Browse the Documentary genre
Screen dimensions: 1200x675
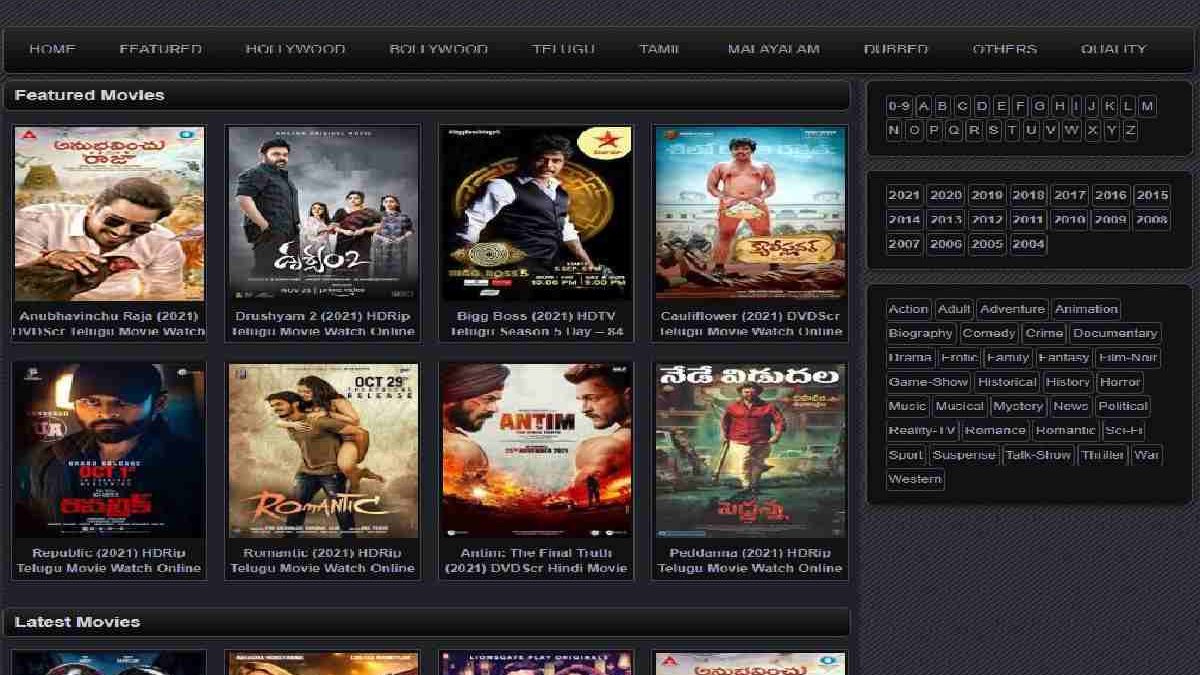pyautogui.click(x=1115, y=333)
